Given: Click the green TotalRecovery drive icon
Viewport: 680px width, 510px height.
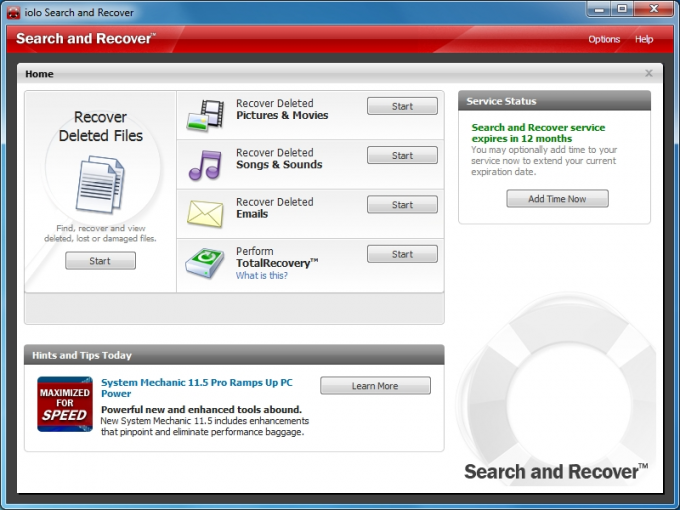Looking at the screenshot, I should [x=205, y=263].
